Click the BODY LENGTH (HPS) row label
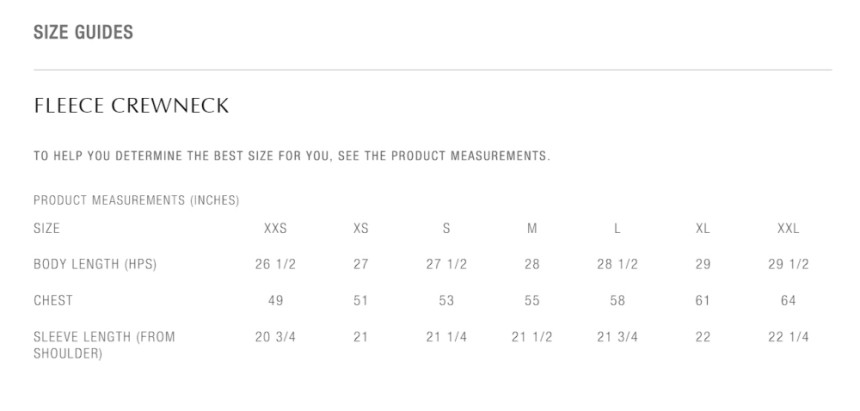 click(x=95, y=264)
